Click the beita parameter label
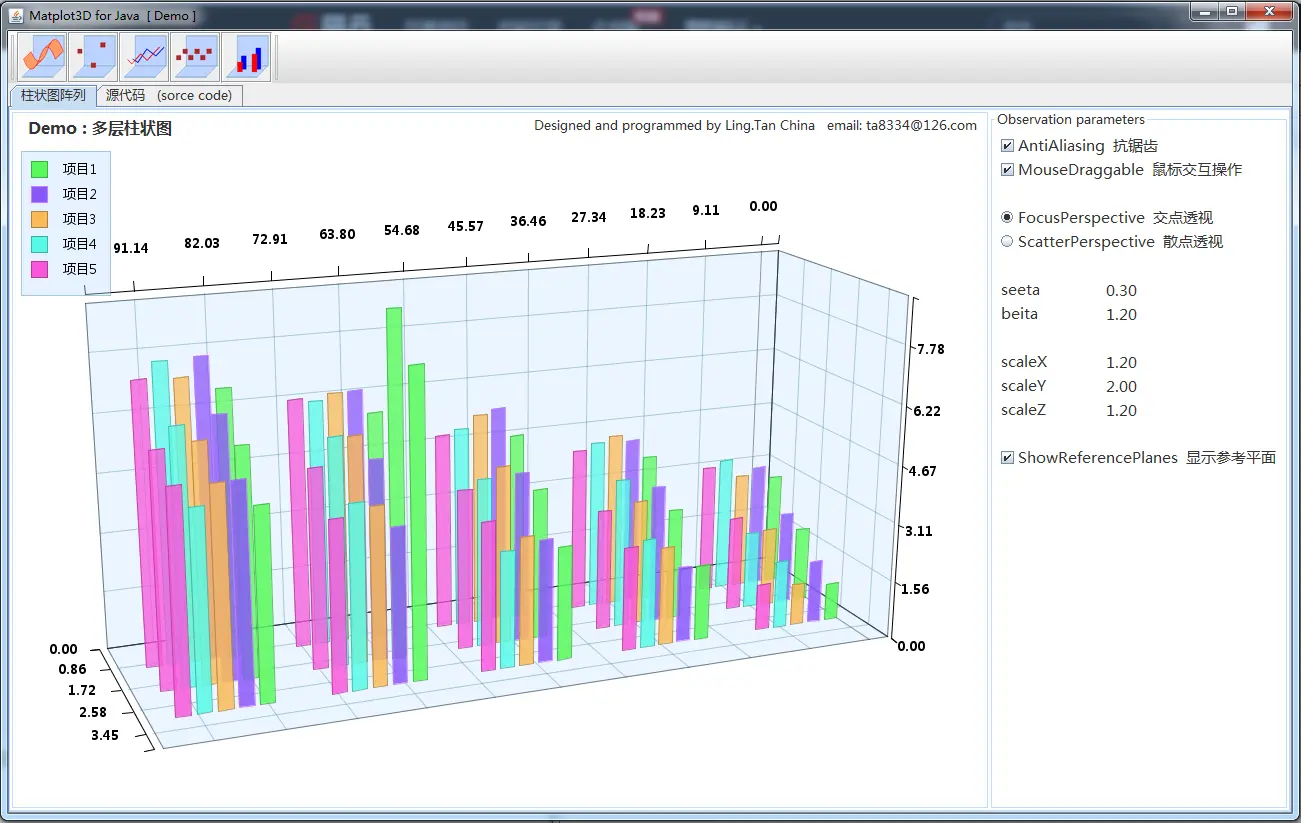Image resolution: width=1301 pixels, height=823 pixels. (x=1019, y=315)
